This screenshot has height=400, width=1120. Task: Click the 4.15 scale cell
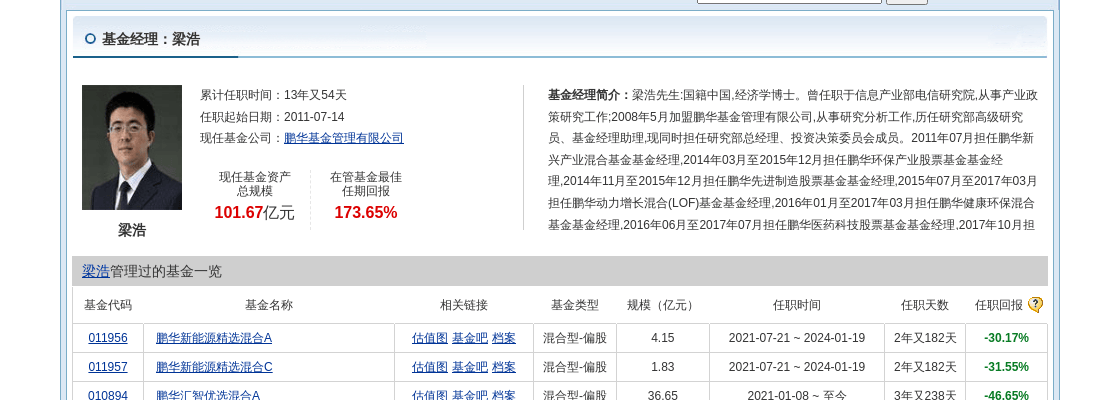[662, 338]
